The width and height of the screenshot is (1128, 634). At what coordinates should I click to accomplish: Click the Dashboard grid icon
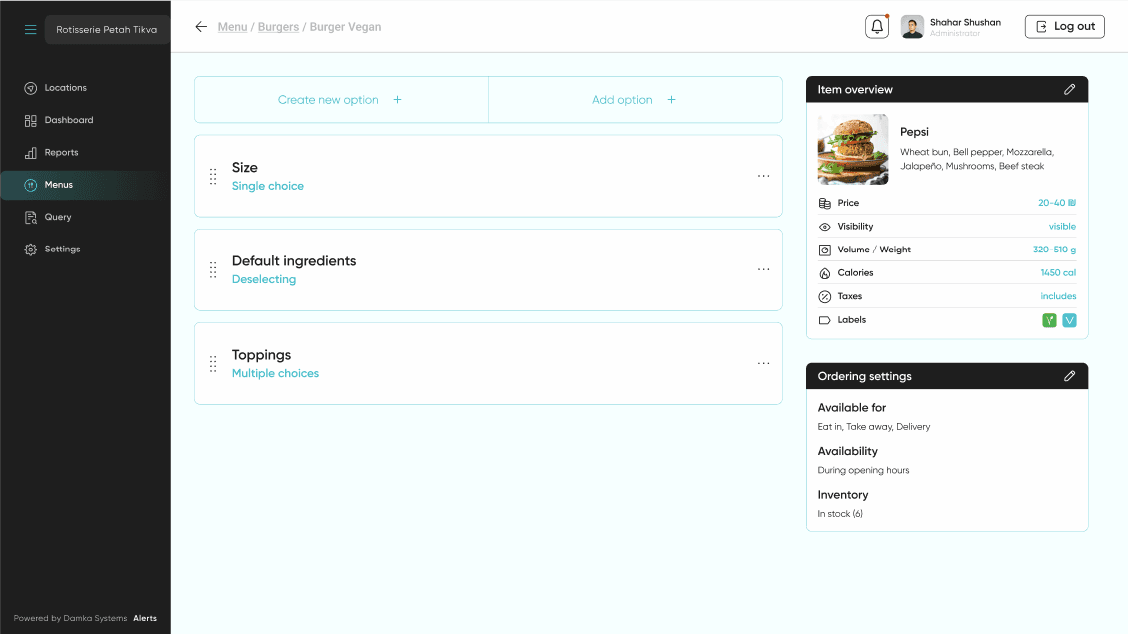tap(30, 121)
